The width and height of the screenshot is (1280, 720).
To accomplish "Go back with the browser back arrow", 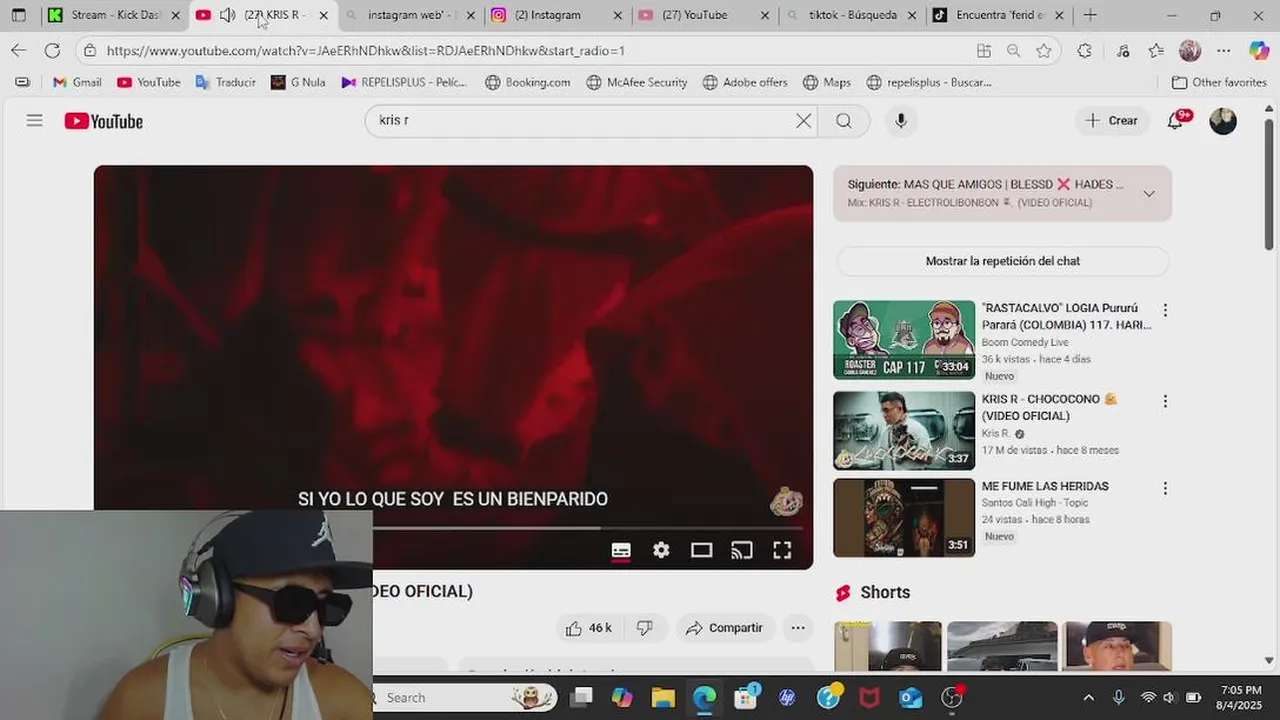I will point(18,50).
